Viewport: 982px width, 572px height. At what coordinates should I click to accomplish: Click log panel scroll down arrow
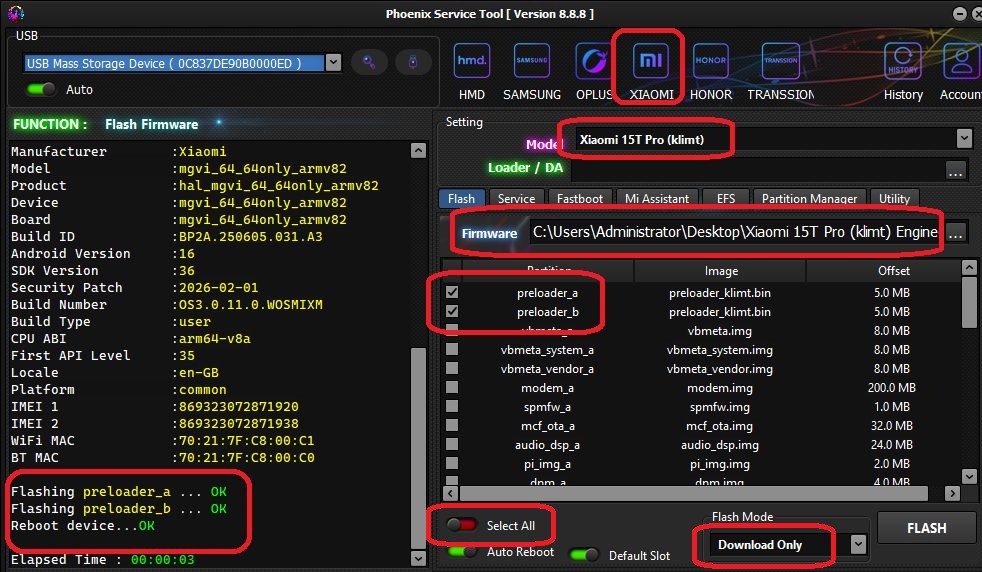418,557
